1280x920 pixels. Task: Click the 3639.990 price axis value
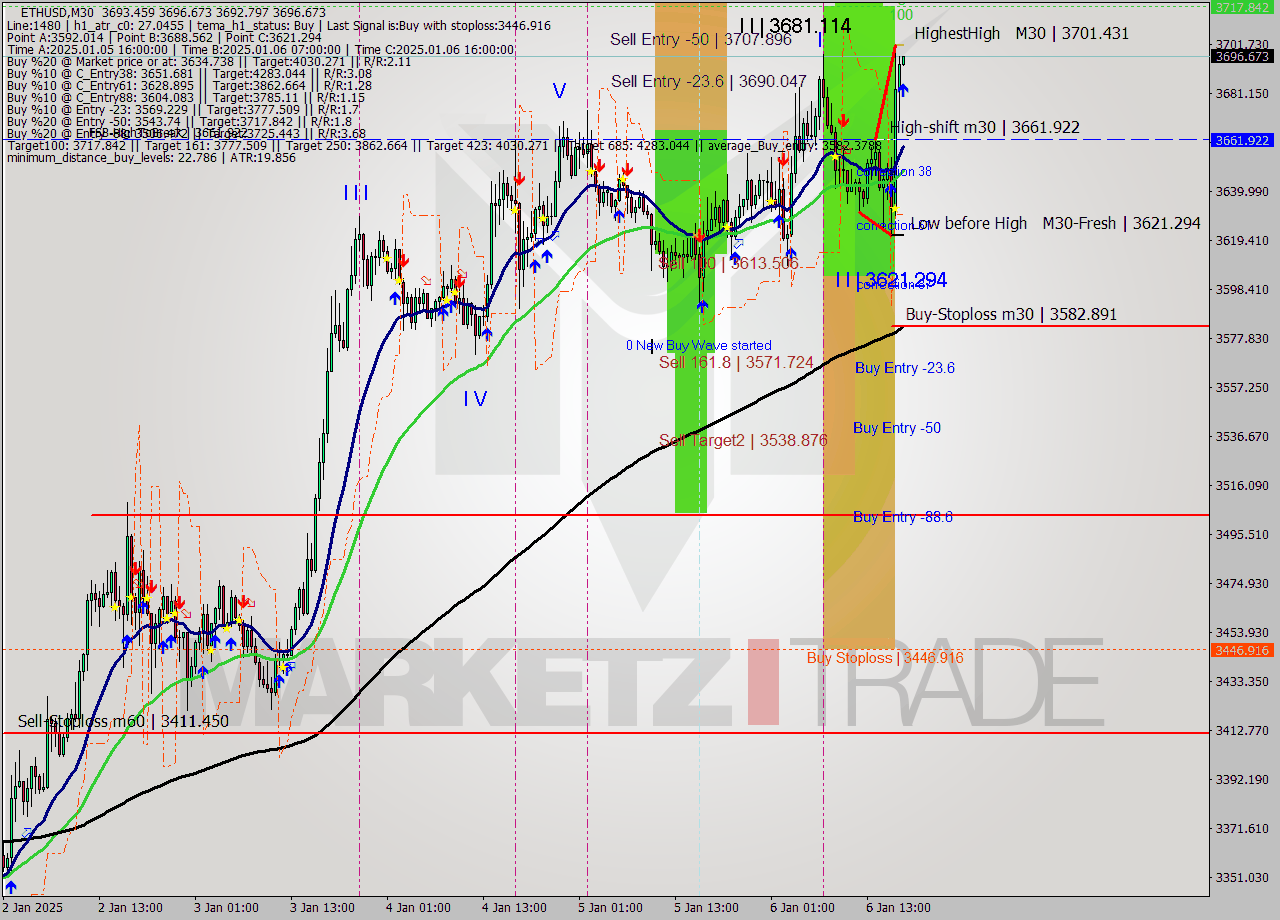[1241, 191]
